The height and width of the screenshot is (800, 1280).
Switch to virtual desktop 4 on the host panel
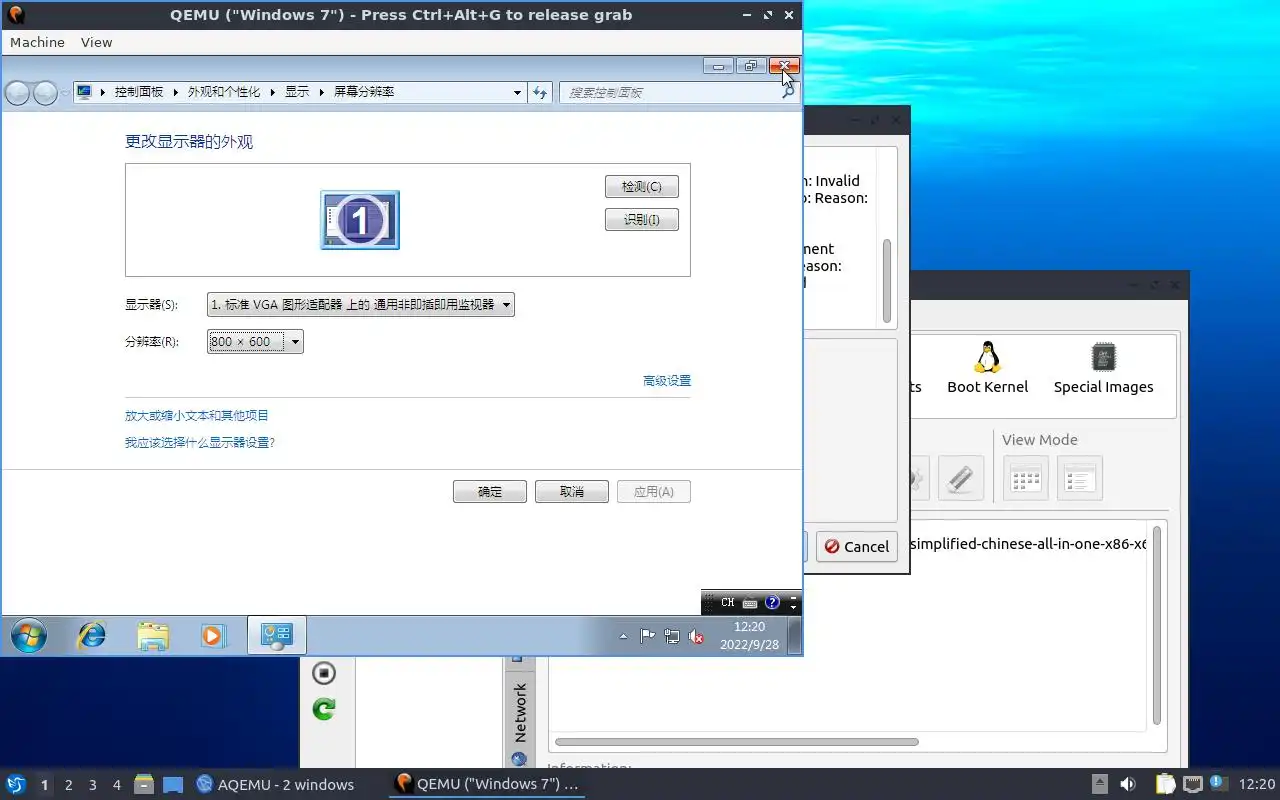click(x=117, y=785)
